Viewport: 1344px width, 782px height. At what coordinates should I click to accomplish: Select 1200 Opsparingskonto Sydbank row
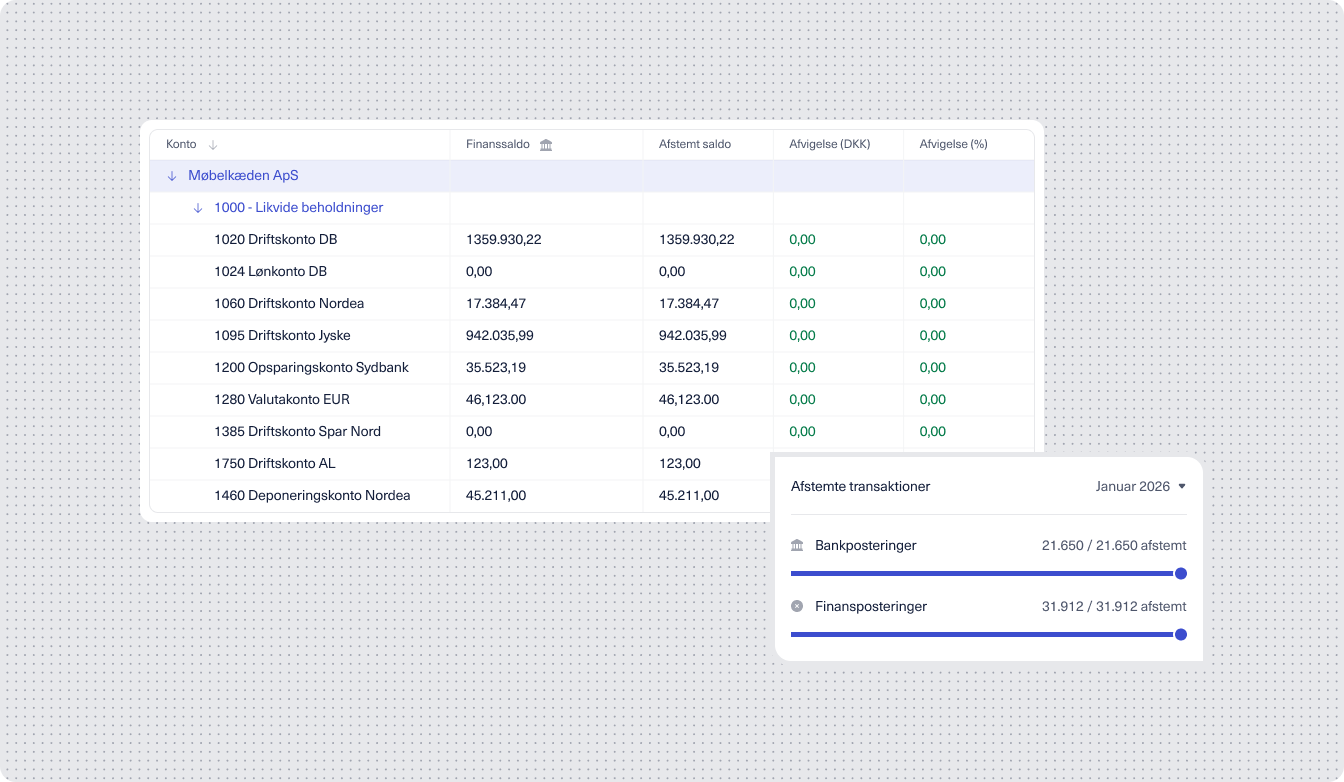311,368
